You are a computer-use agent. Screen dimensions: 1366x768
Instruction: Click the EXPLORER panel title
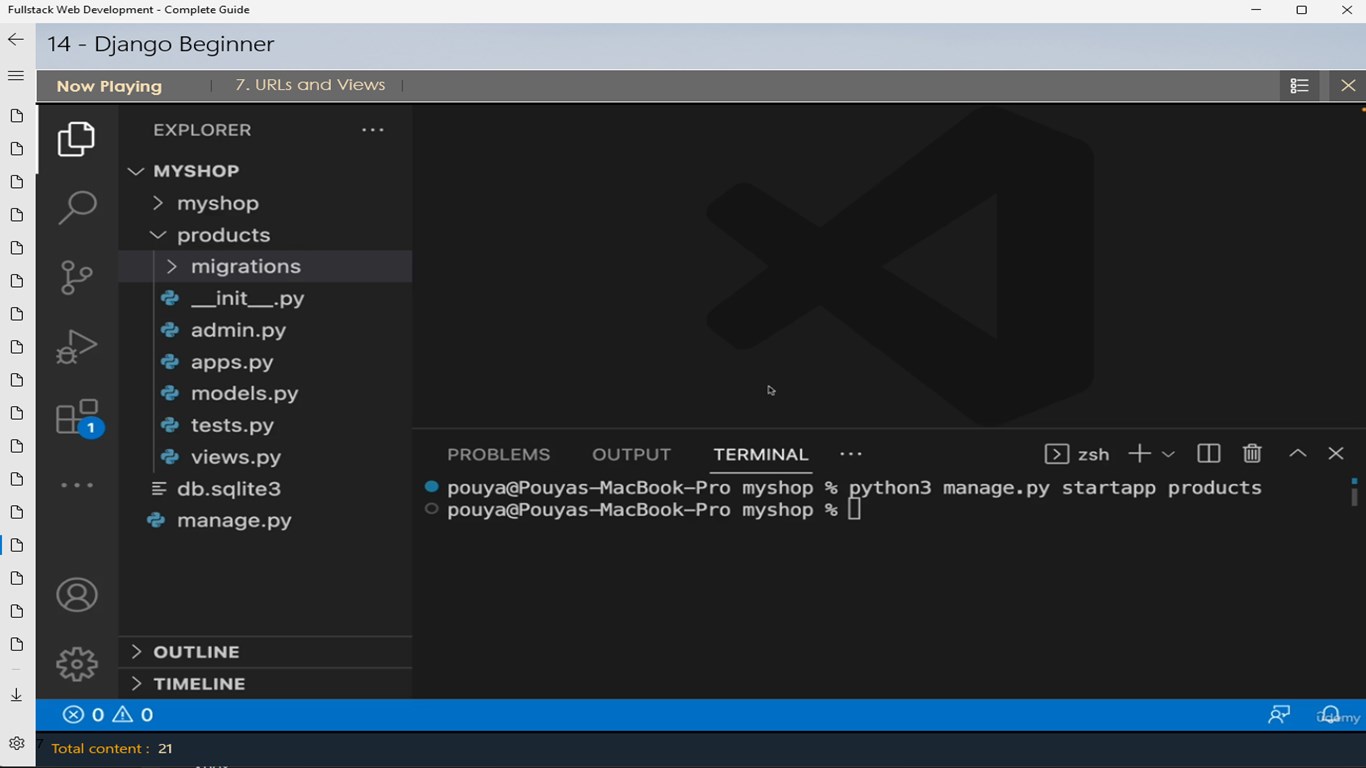pyautogui.click(x=202, y=130)
